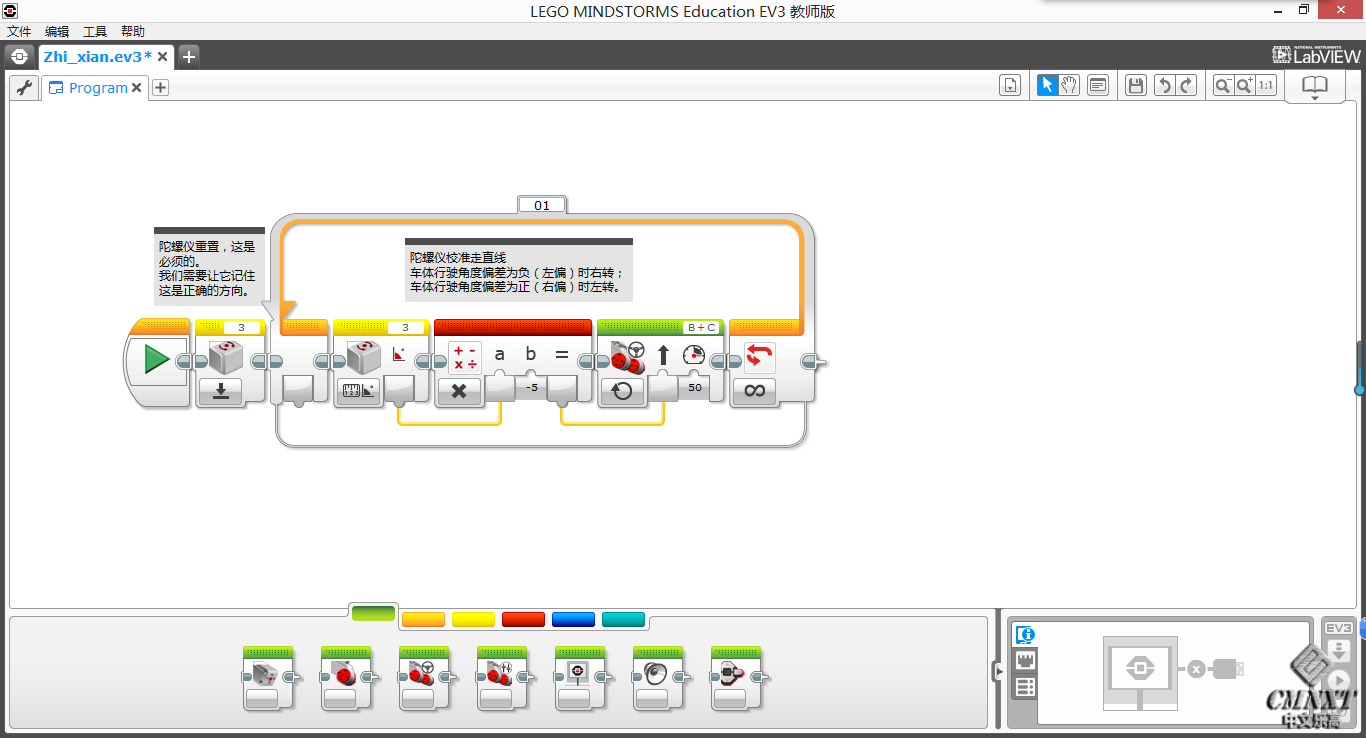Close the Program tab
Image resolution: width=1366 pixels, height=738 pixels.
point(137,88)
